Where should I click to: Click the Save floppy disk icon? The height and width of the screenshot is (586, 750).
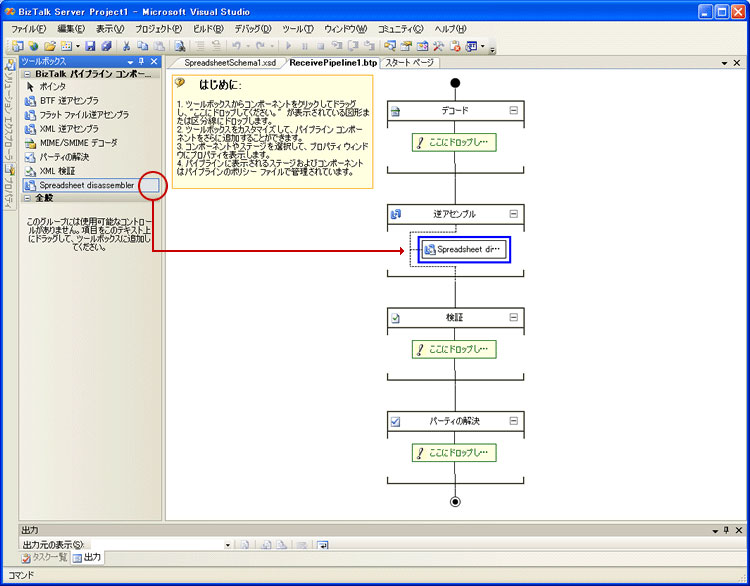(x=90, y=46)
